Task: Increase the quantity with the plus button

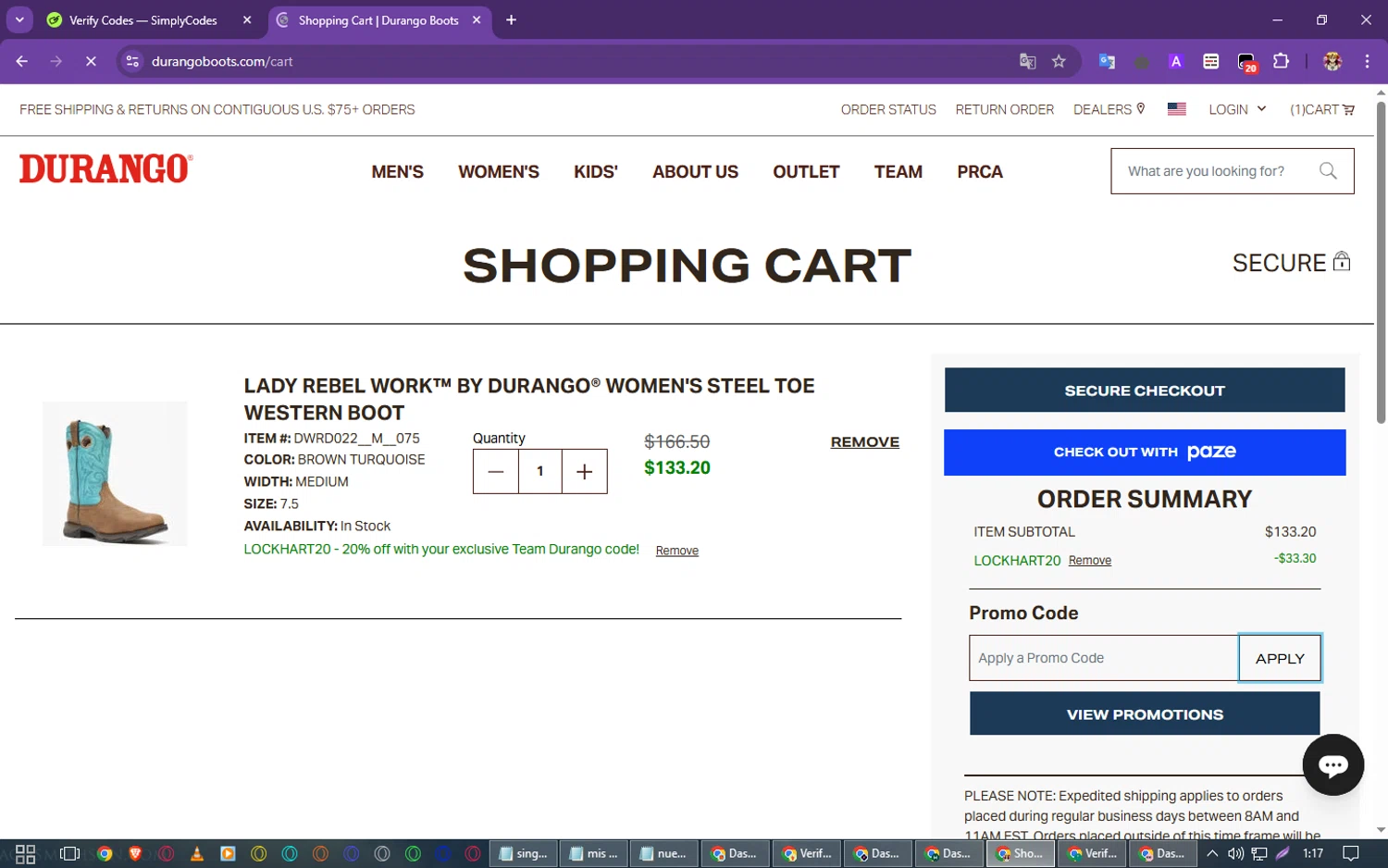Action: pos(585,472)
